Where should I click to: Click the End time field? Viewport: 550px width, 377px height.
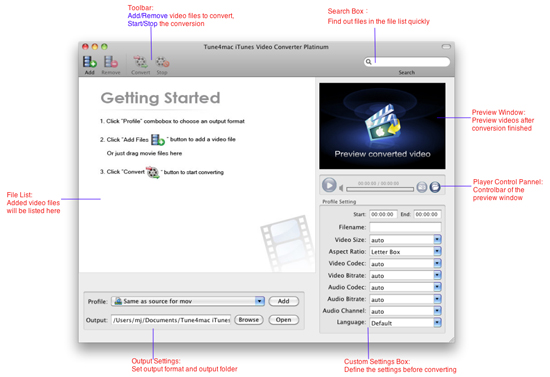(x=427, y=214)
